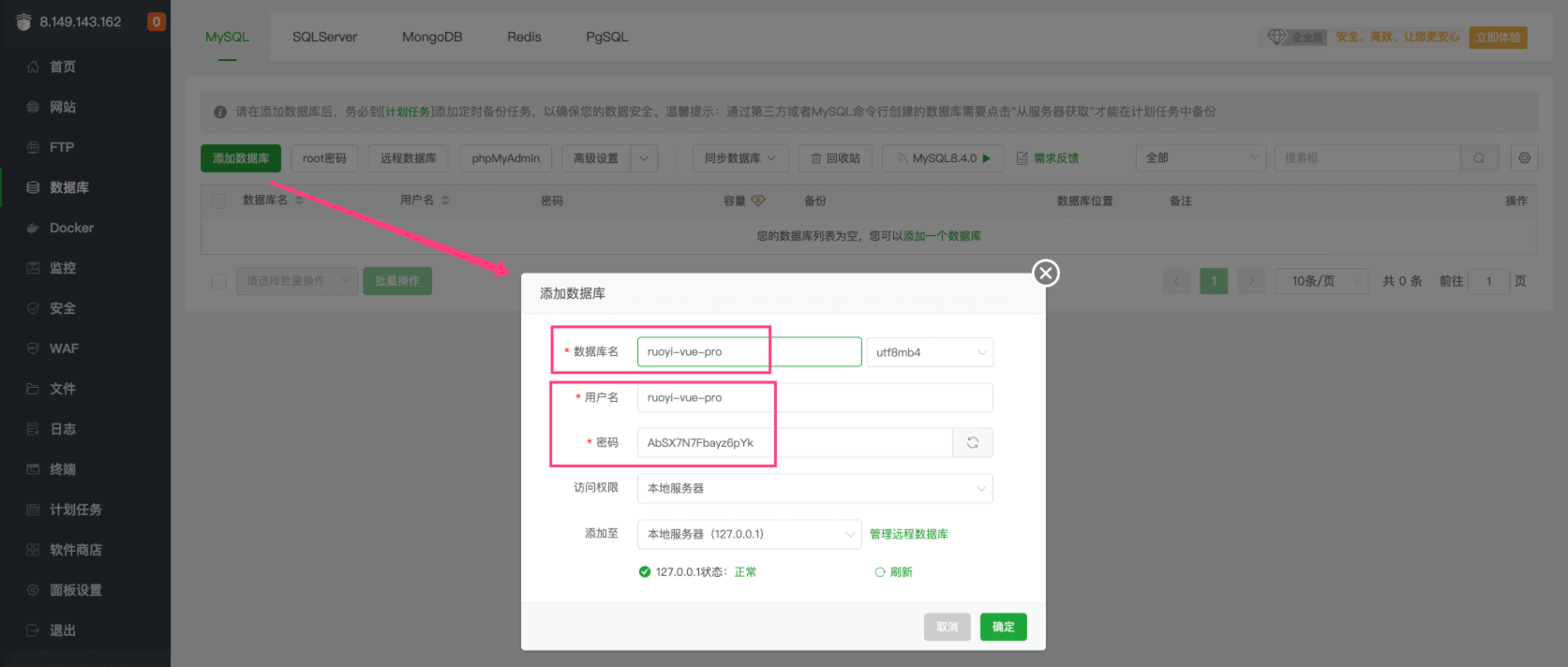Image resolution: width=1568 pixels, height=667 pixels.
Task: Close the add database dialog
Action: pyautogui.click(x=1045, y=273)
